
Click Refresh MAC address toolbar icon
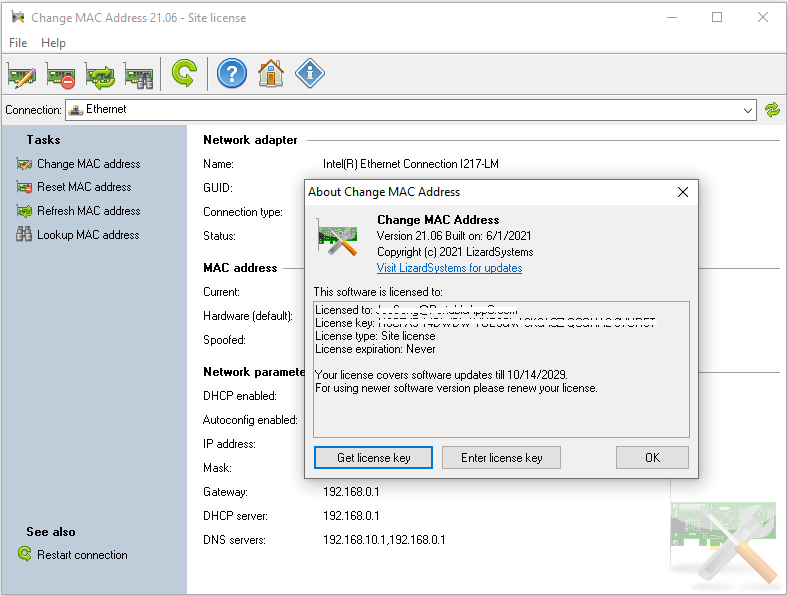point(100,75)
